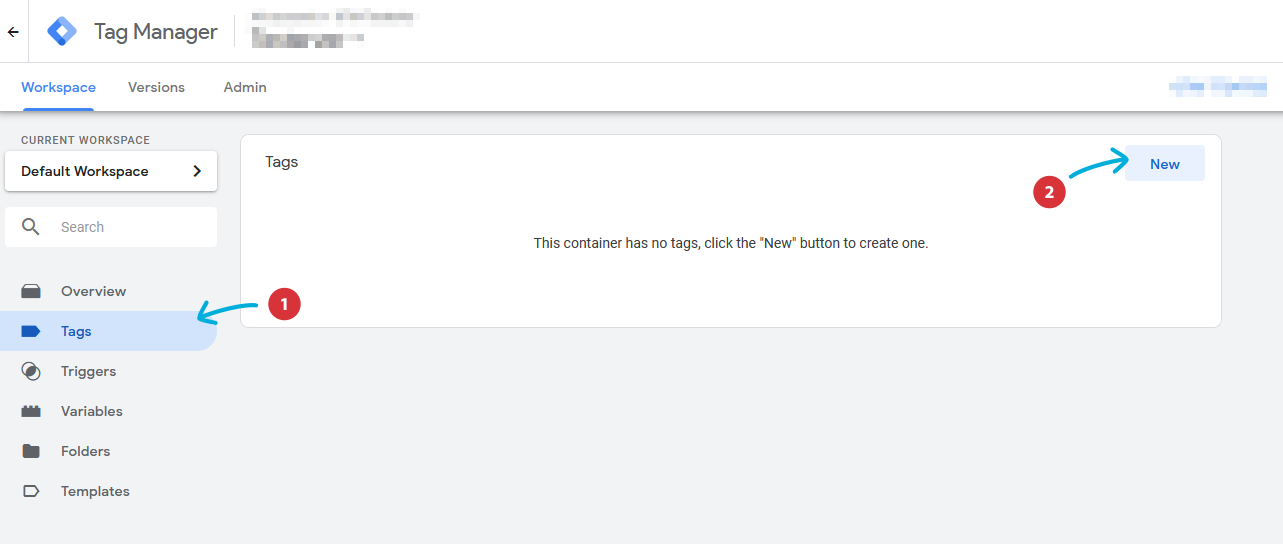Viewport: 1283px width, 544px height.
Task: Click the search magnifier icon
Action: [x=31, y=227]
